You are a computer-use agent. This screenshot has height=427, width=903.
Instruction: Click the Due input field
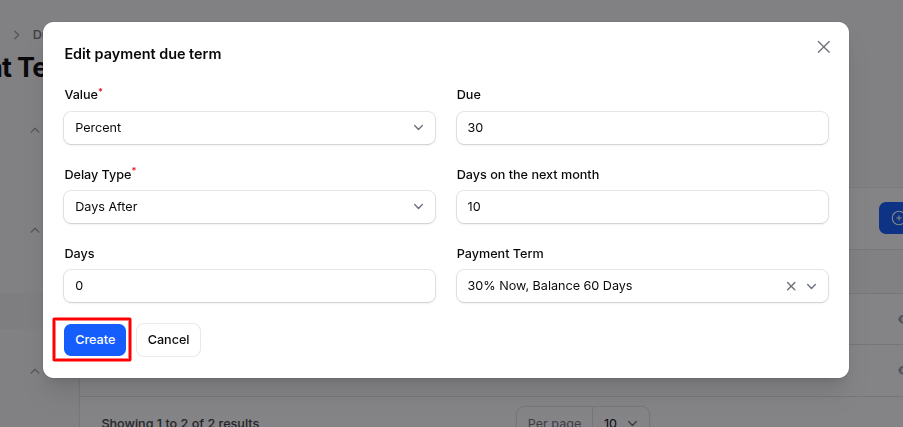point(642,128)
